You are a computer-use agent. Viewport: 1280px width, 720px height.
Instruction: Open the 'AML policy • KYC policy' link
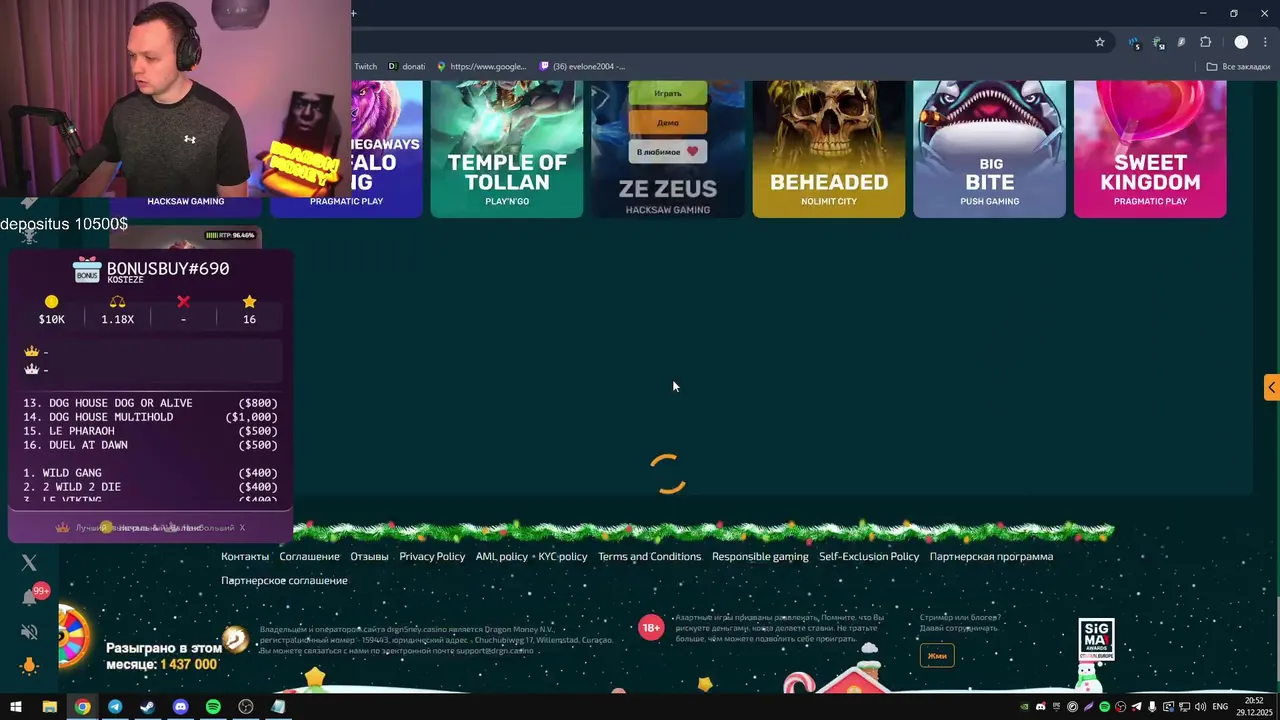pos(531,556)
